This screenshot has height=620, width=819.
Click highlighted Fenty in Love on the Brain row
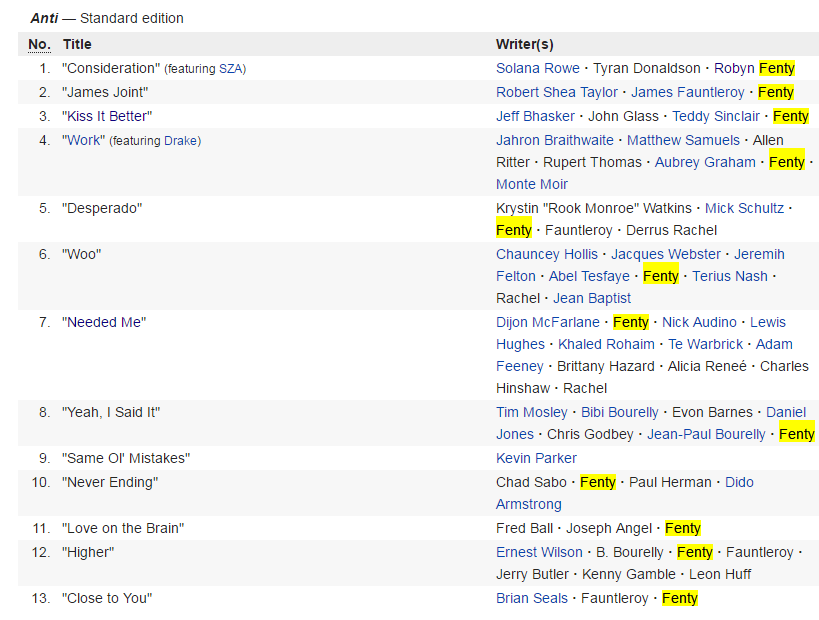[x=683, y=529]
